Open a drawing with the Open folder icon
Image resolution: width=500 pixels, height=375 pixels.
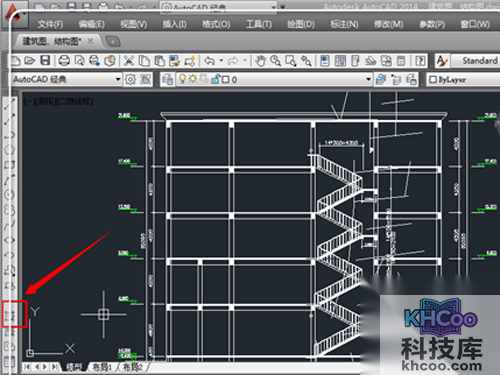pos(30,61)
